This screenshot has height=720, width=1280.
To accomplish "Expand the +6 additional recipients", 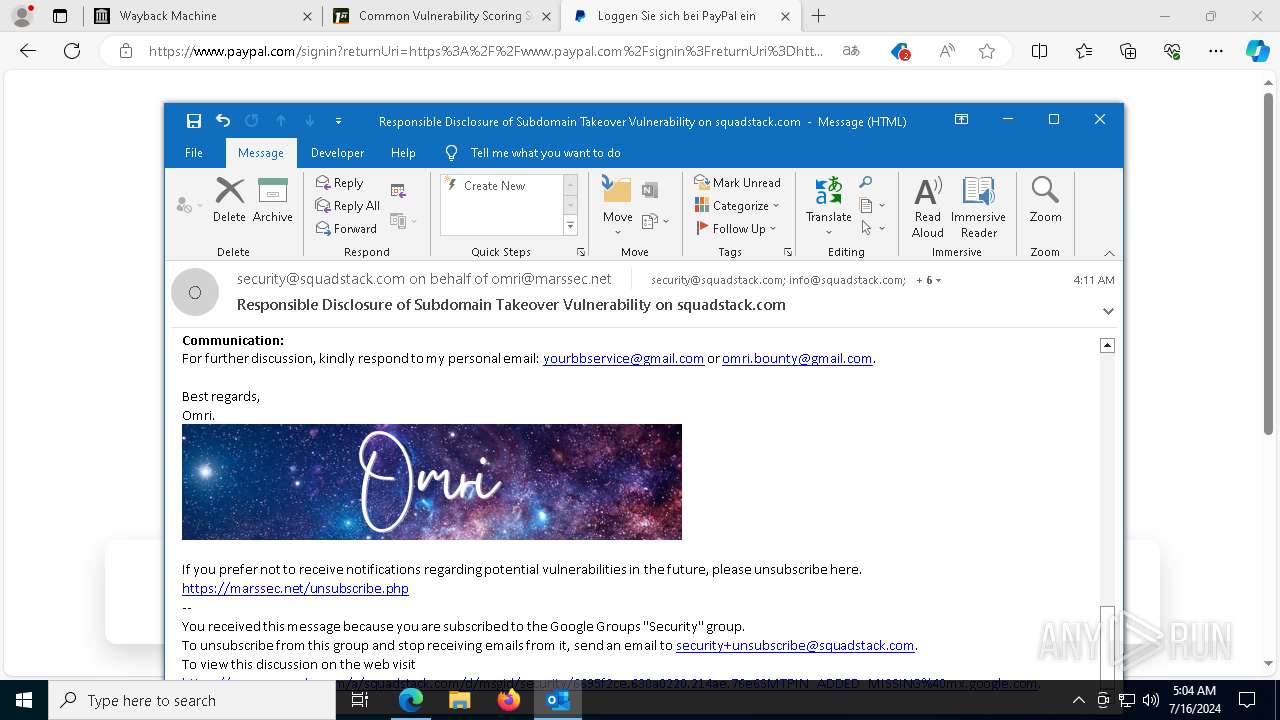I will (x=929, y=280).
